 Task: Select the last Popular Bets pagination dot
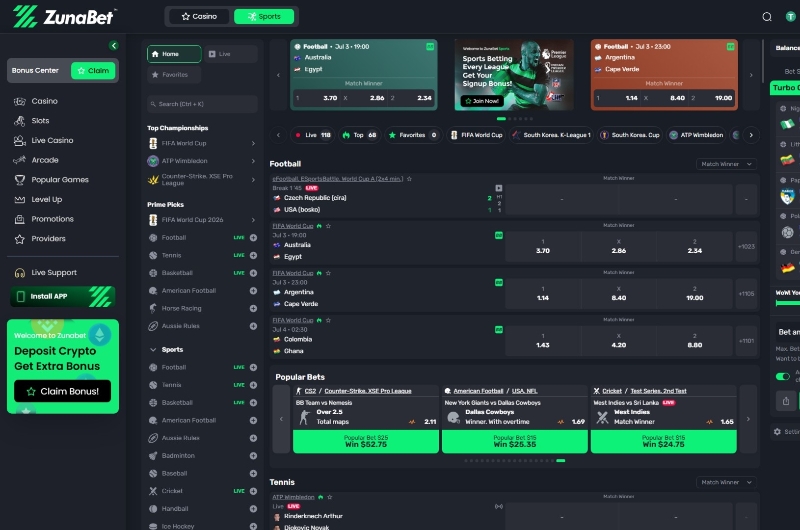pos(561,461)
